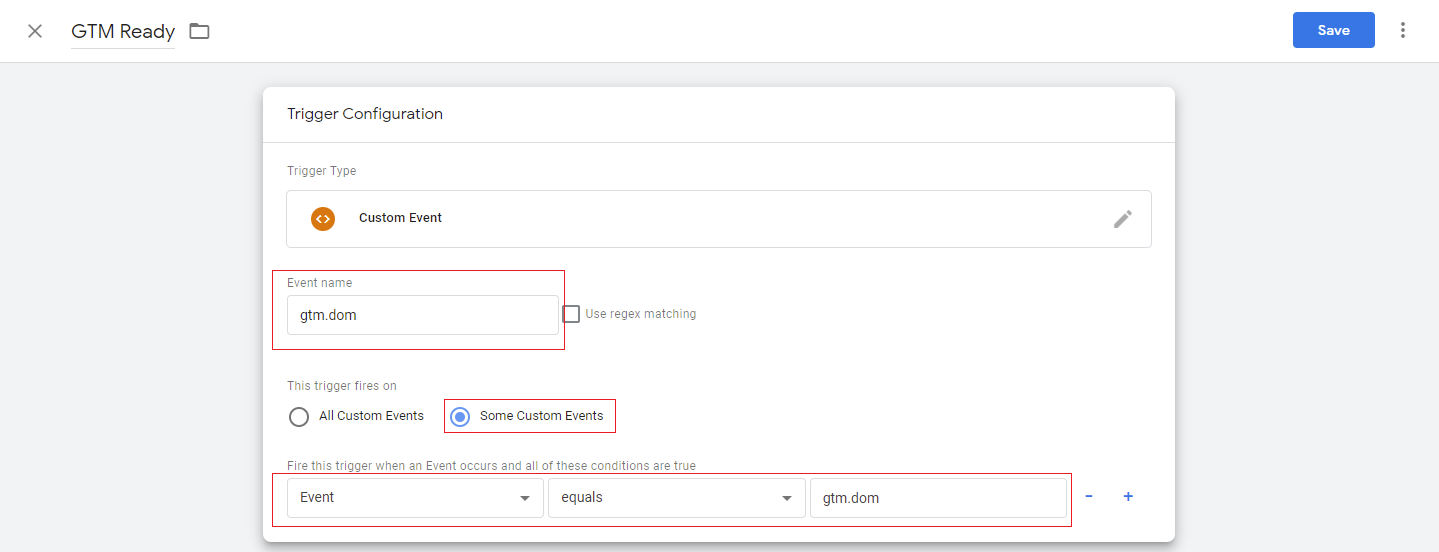Click the orange Custom Event type icon
Viewport: 1439px width, 552px height.
coord(322,218)
